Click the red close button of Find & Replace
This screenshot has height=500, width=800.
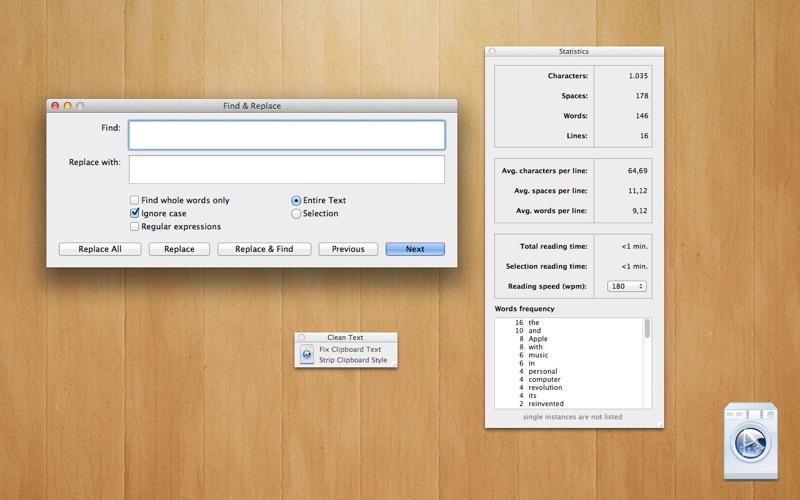pyautogui.click(x=55, y=106)
